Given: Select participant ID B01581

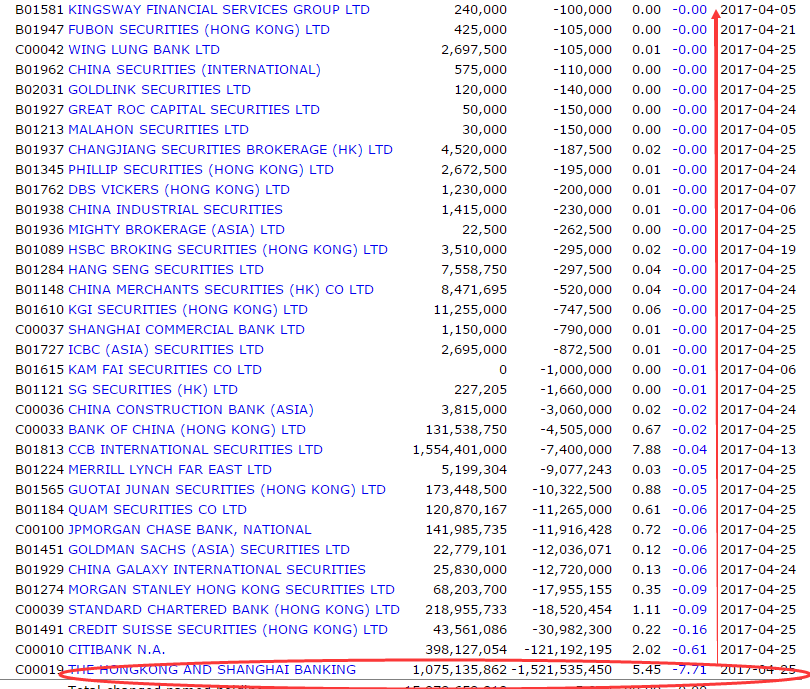Looking at the screenshot, I should [x=40, y=10].
